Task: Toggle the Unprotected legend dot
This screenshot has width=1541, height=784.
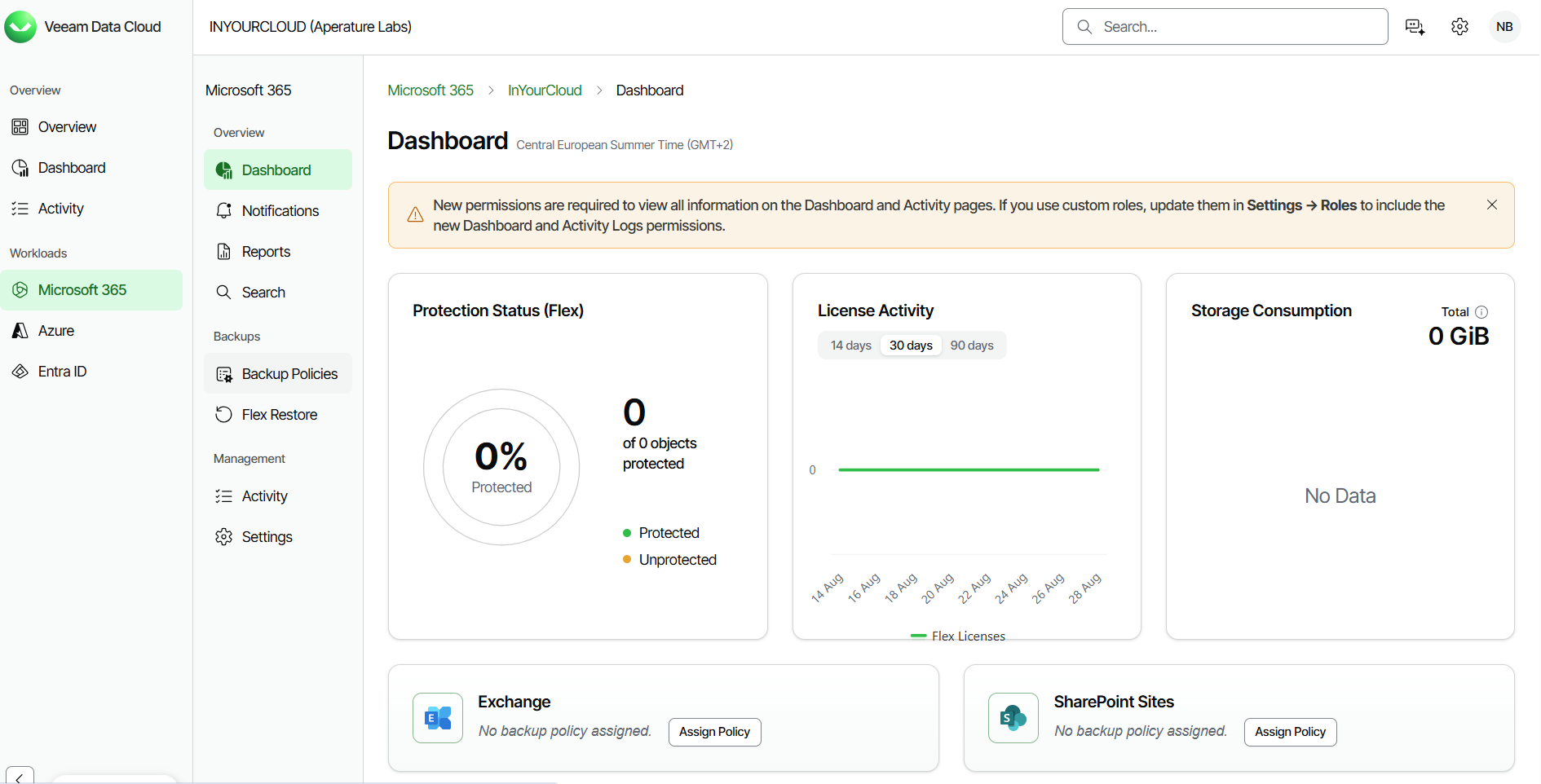Action: click(x=627, y=560)
